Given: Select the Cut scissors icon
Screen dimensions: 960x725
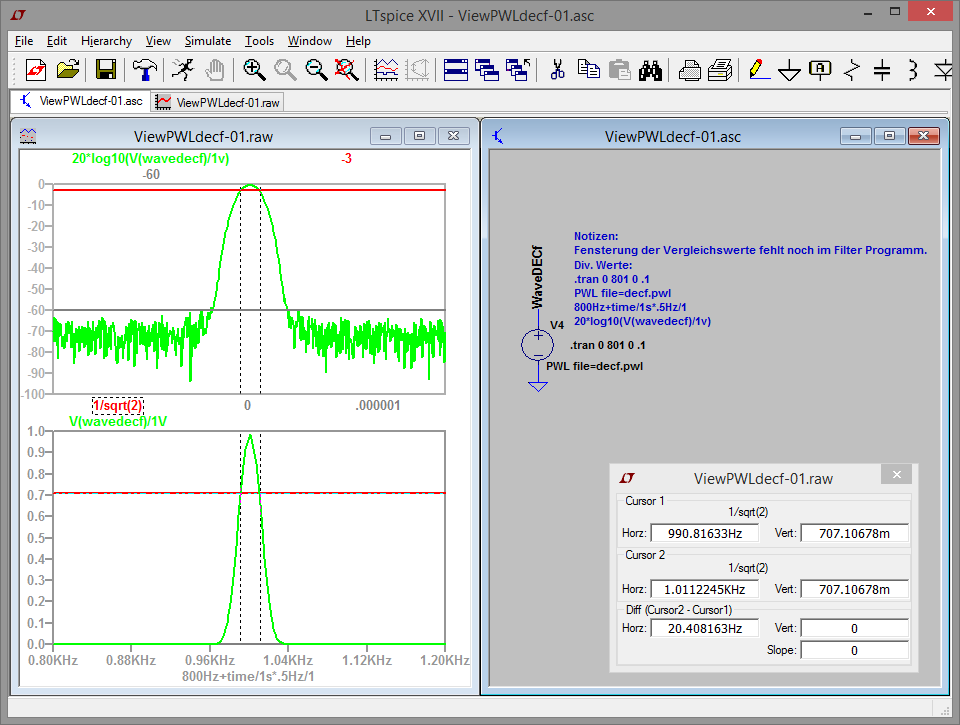Looking at the screenshot, I should point(557,70).
